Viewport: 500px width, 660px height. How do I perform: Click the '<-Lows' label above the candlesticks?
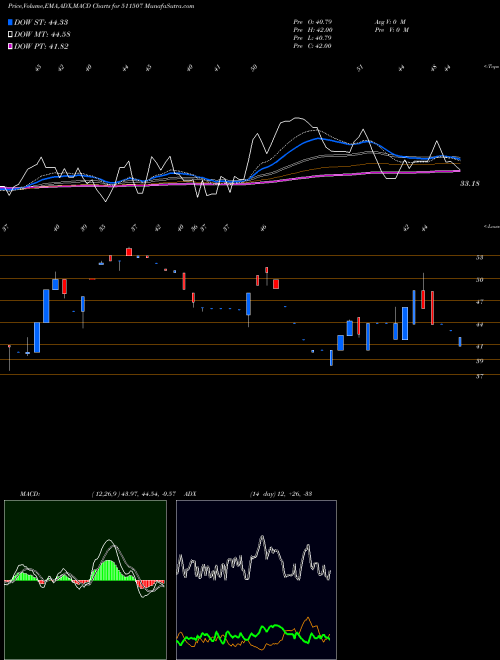[x=492, y=226]
